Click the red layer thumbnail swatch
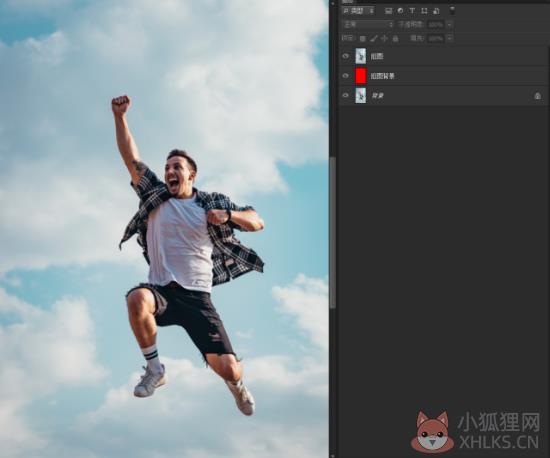Viewport: 550px width, 458px height. 361,76
